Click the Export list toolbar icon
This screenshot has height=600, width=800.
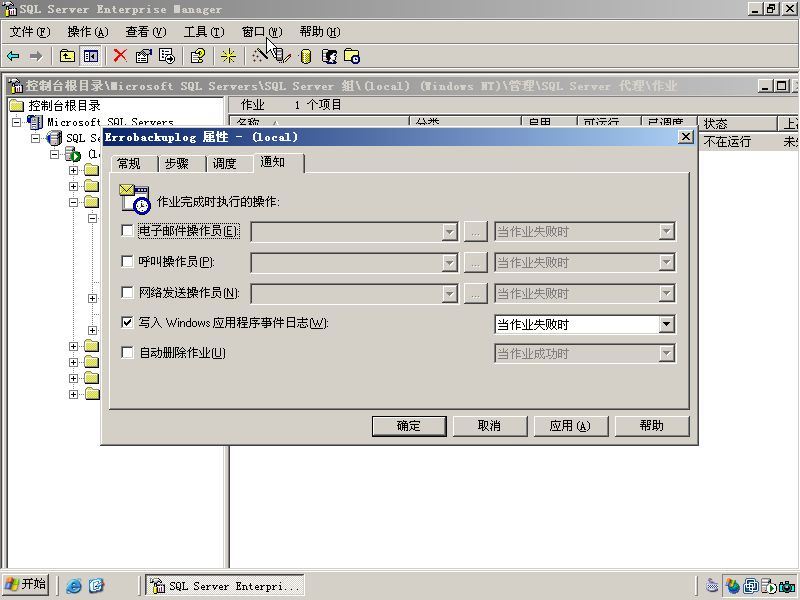(167, 56)
